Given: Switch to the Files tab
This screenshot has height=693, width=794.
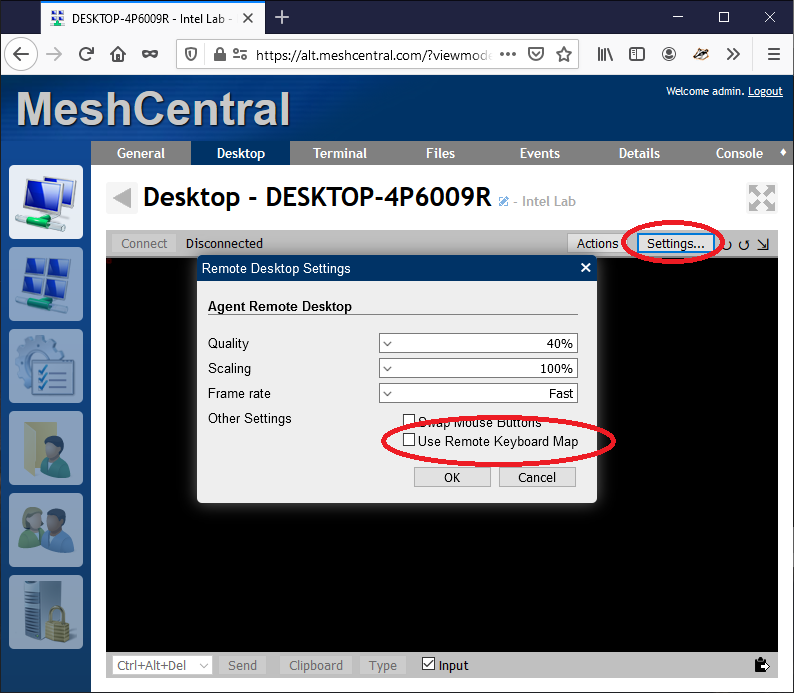Looking at the screenshot, I should click(x=440, y=153).
